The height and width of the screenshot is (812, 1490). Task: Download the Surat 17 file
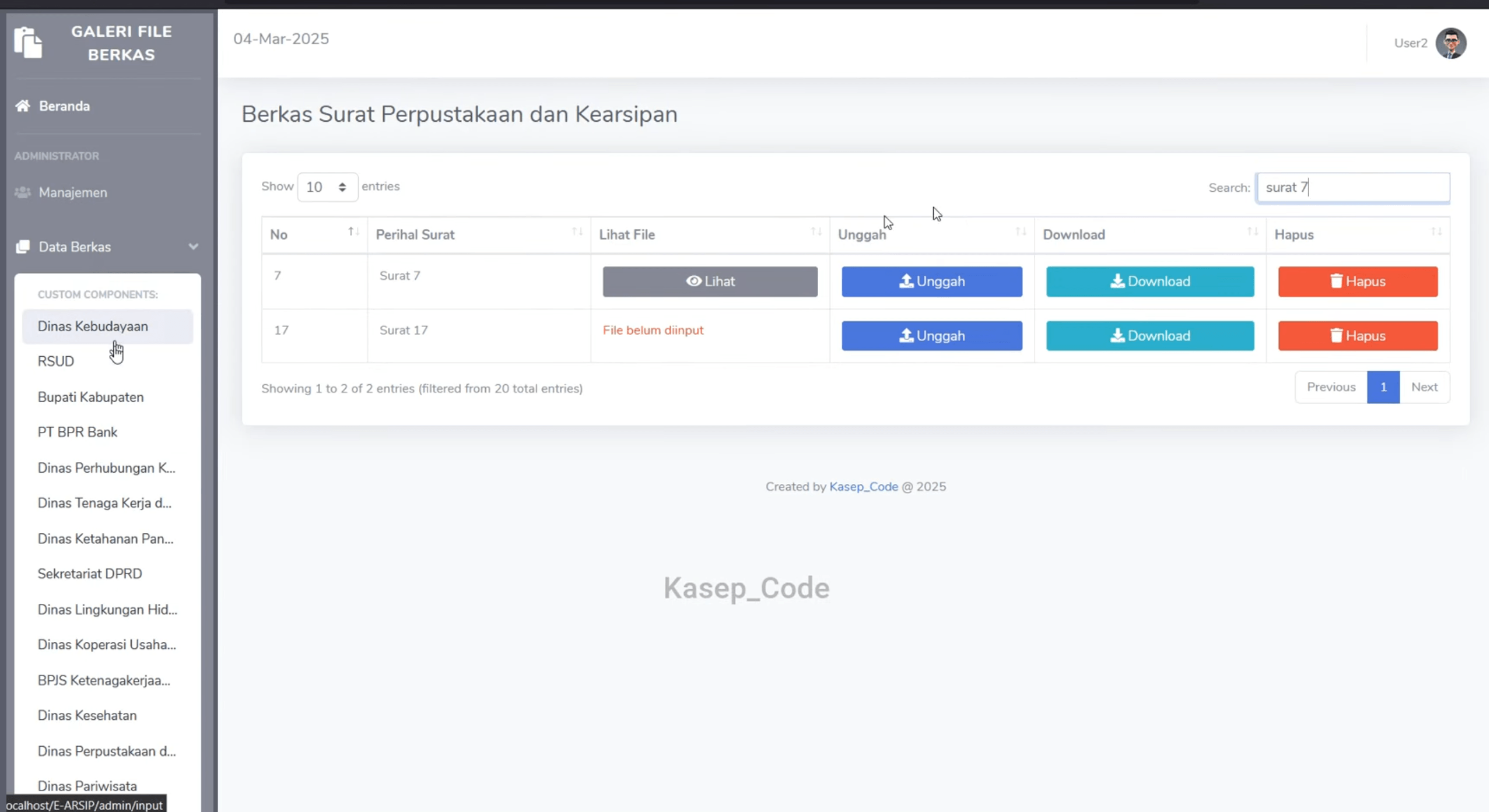coord(1149,336)
